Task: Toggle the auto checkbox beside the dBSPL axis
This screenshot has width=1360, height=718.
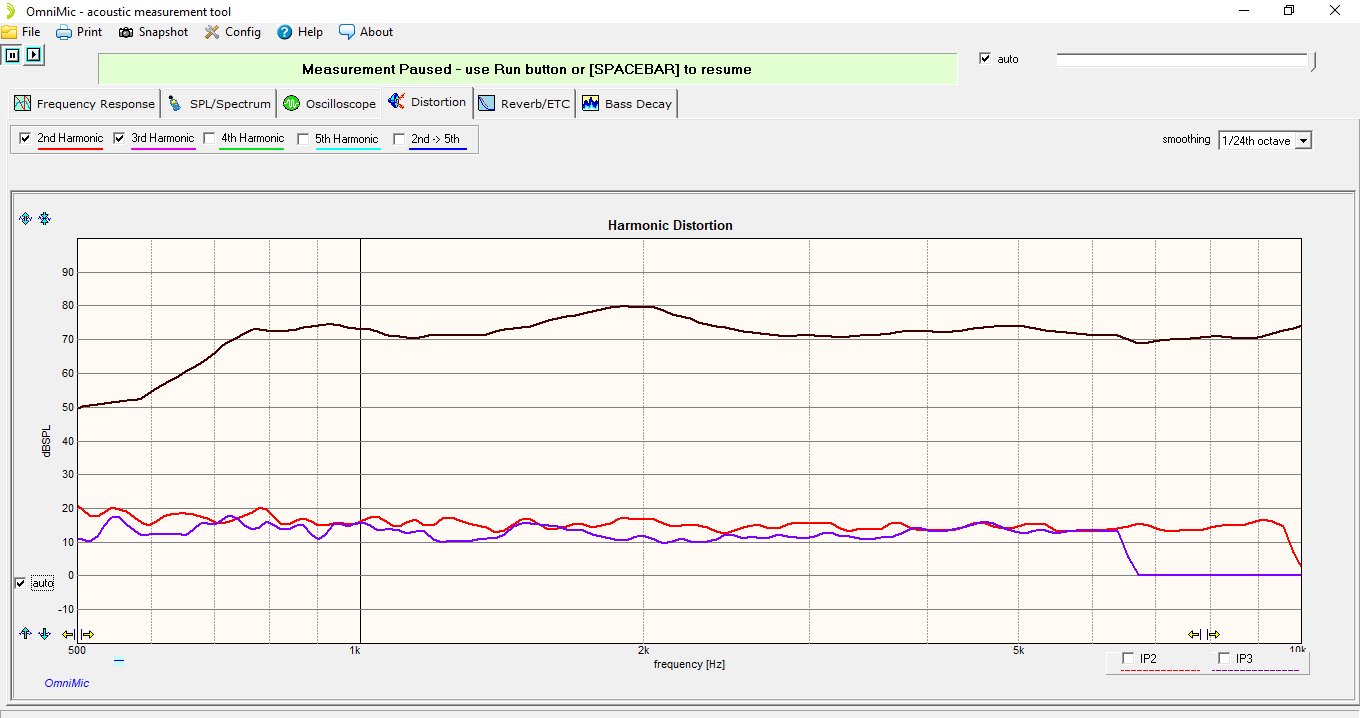Action: coord(21,583)
